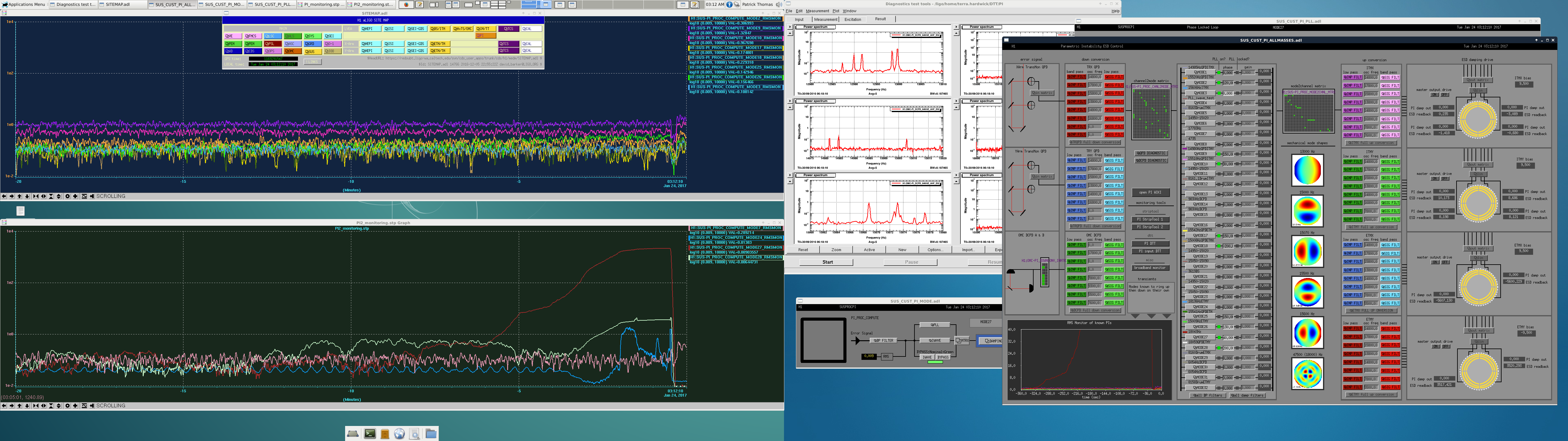
Task: Open the PI WIKI button
Action: coord(1151,193)
